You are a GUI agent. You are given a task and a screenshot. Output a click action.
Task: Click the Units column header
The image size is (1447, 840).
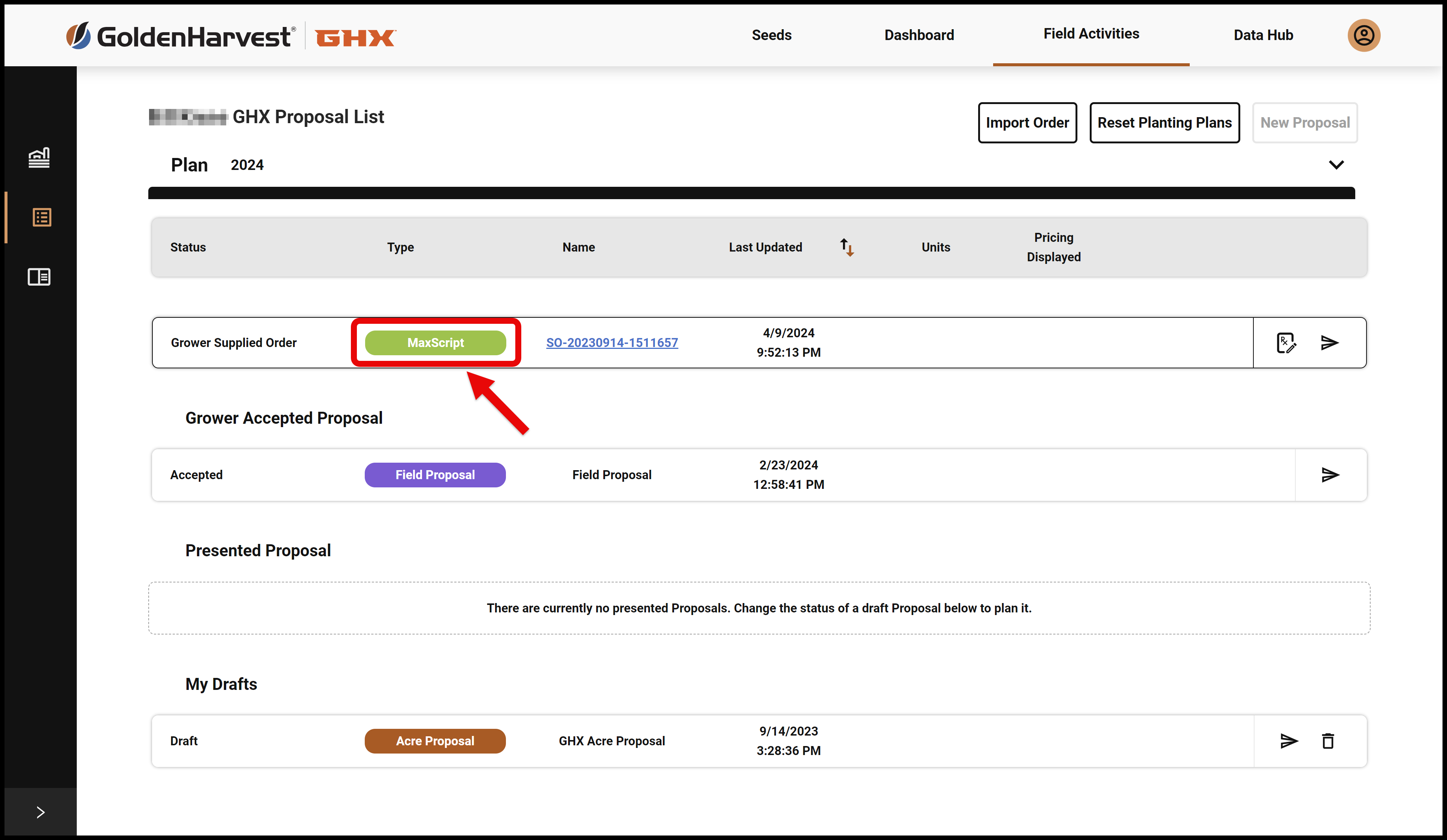(x=935, y=247)
